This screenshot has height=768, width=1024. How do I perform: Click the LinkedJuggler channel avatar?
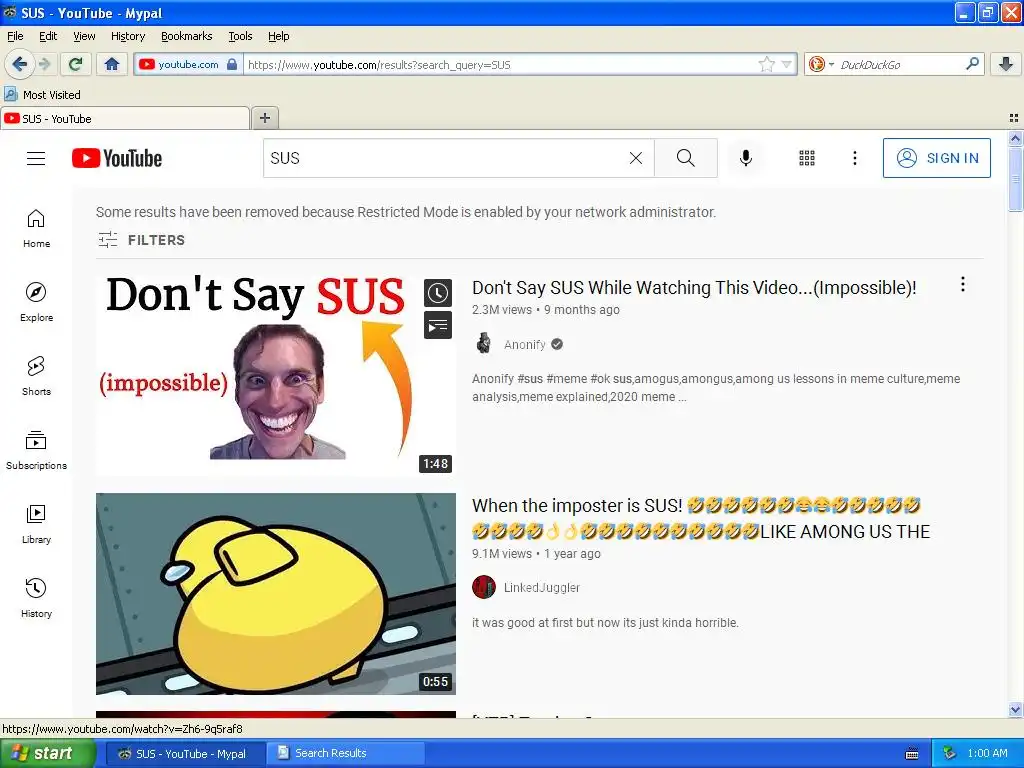click(x=484, y=587)
